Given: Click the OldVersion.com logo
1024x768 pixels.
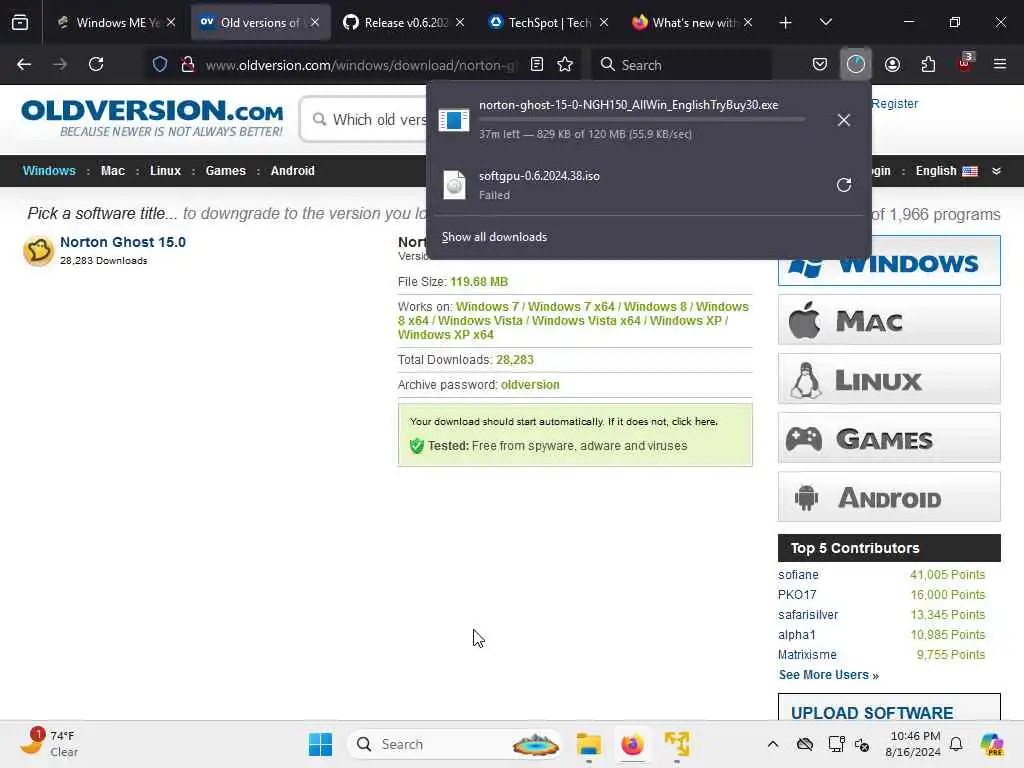Looking at the screenshot, I should pyautogui.click(x=152, y=118).
